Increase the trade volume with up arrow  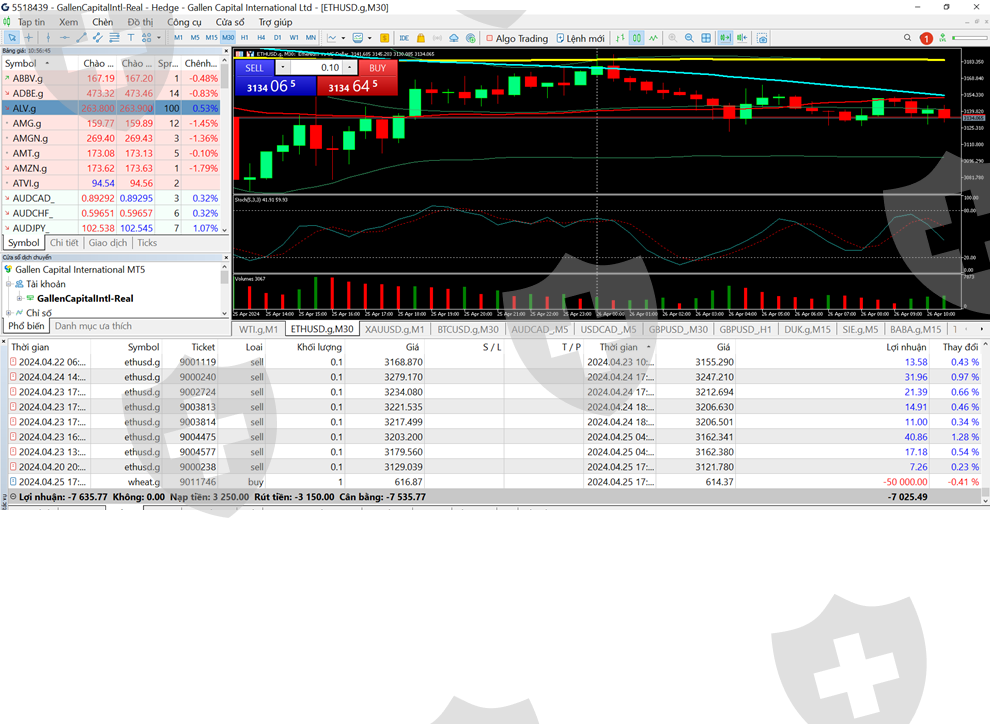[x=350, y=68]
